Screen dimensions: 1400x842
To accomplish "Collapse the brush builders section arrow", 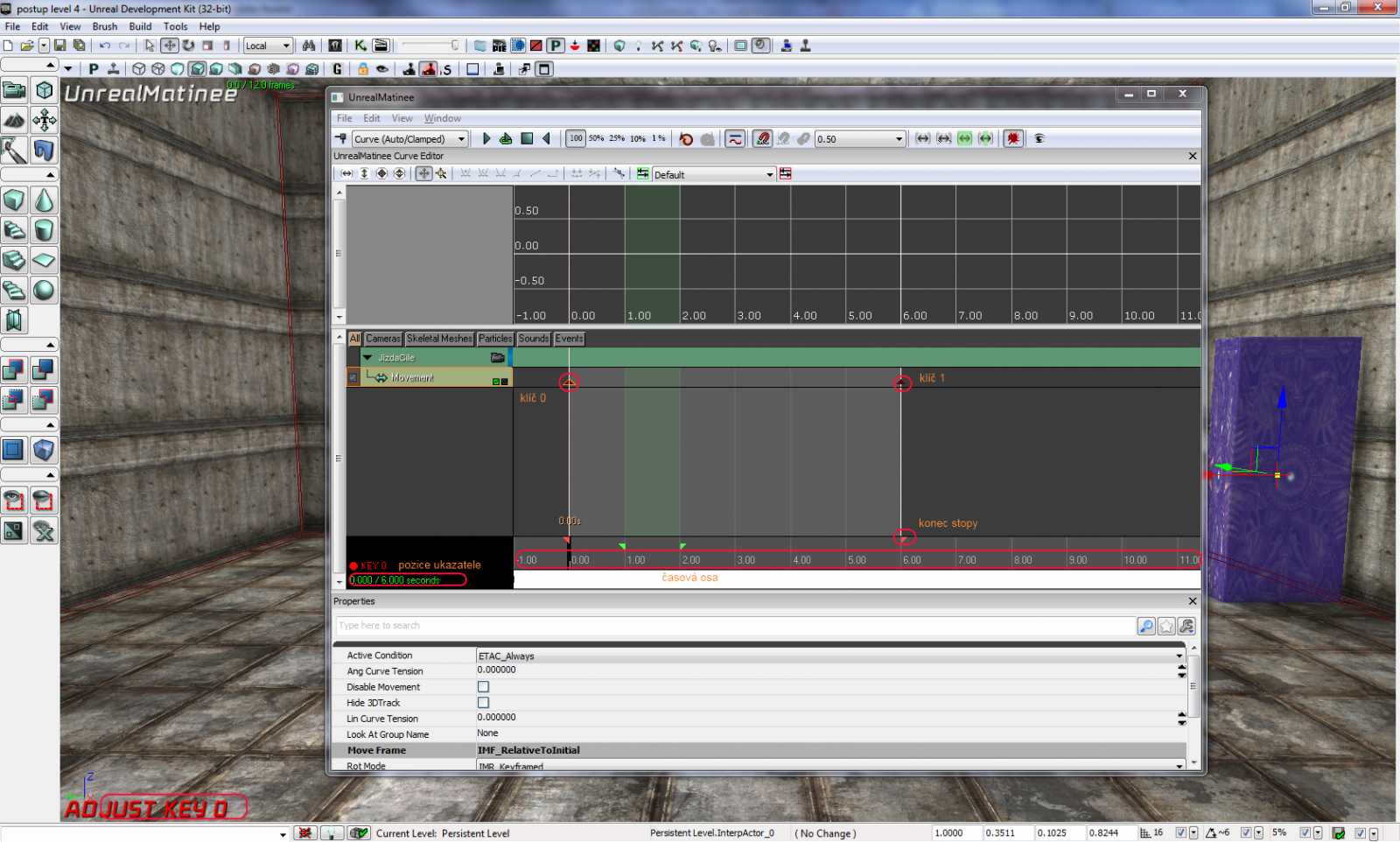I will pyautogui.click(x=50, y=175).
